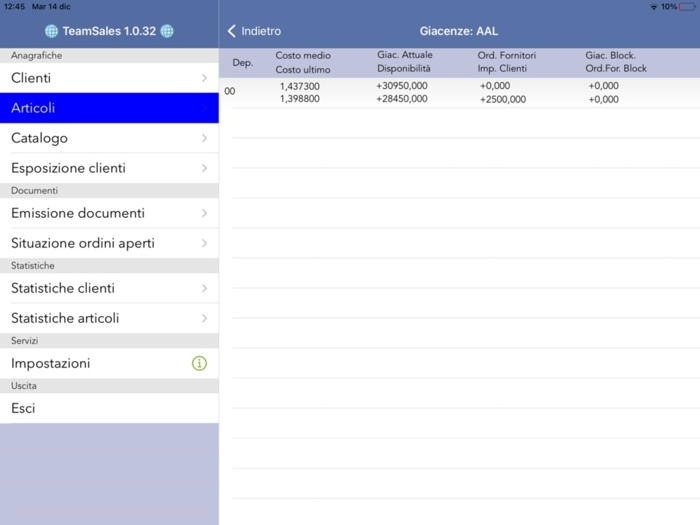Expand chevron on the Clienti row
The width and height of the screenshot is (700, 525).
pyautogui.click(x=204, y=78)
